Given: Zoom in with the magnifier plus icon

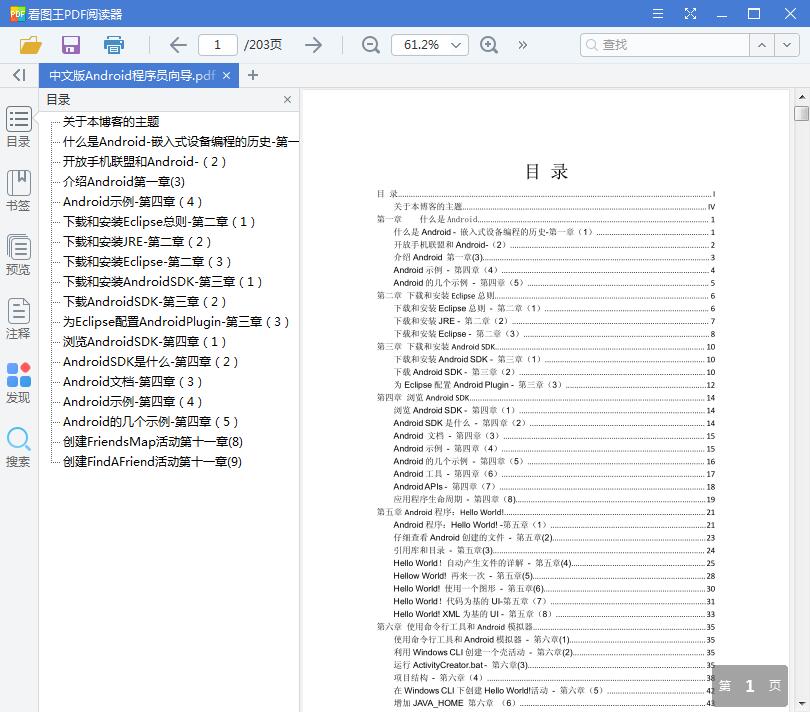Looking at the screenshot, I should pos(489,45).
